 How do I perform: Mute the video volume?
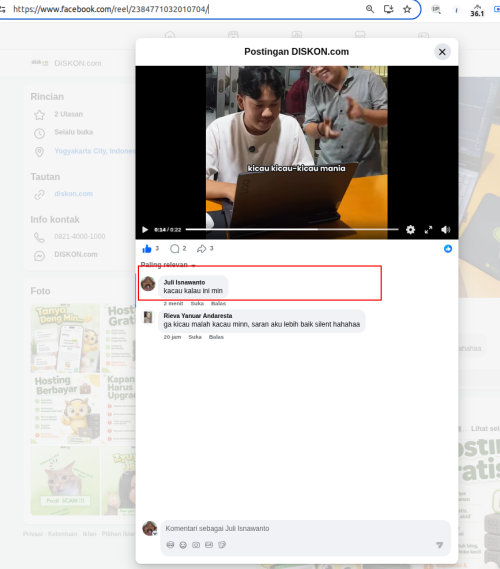pos(446,230)
